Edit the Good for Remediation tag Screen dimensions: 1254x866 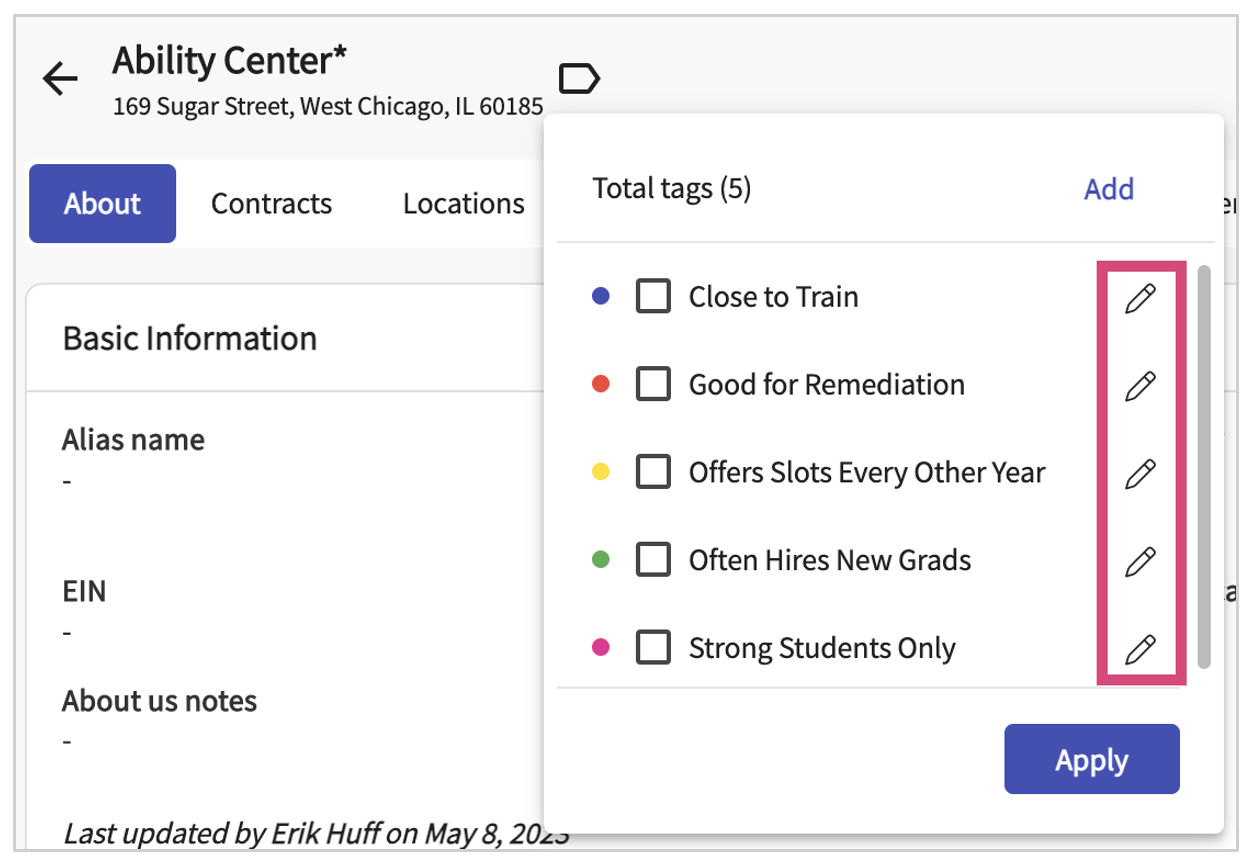pos(1140,384)
